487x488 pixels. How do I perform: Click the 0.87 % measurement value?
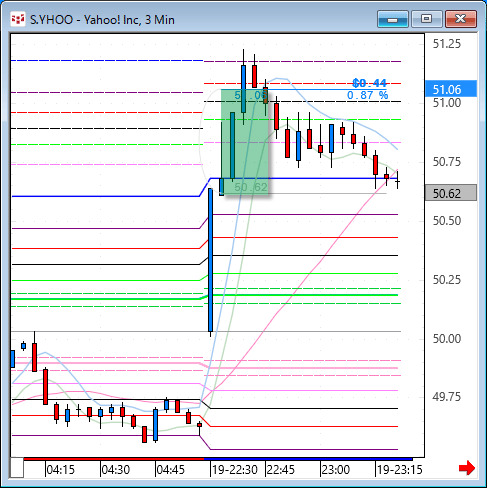tap(368, 95)
